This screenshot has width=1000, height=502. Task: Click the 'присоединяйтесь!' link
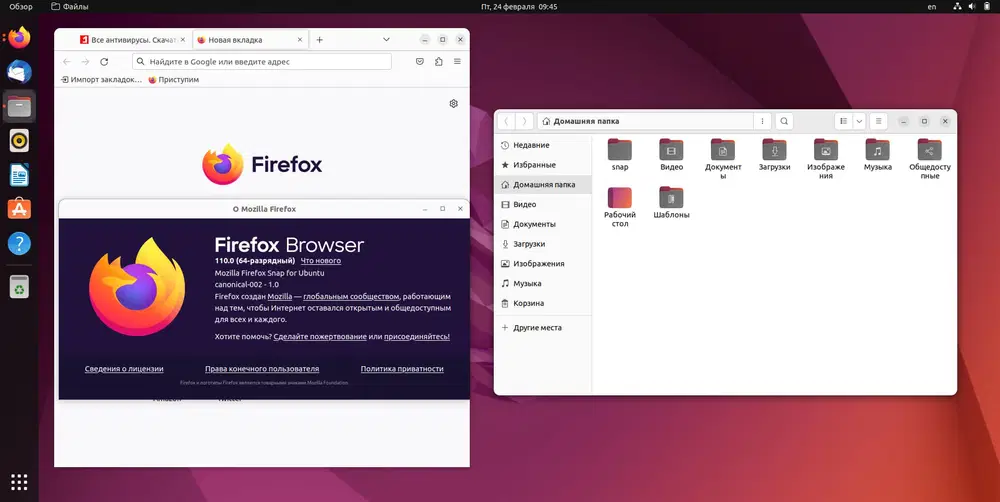416,337
